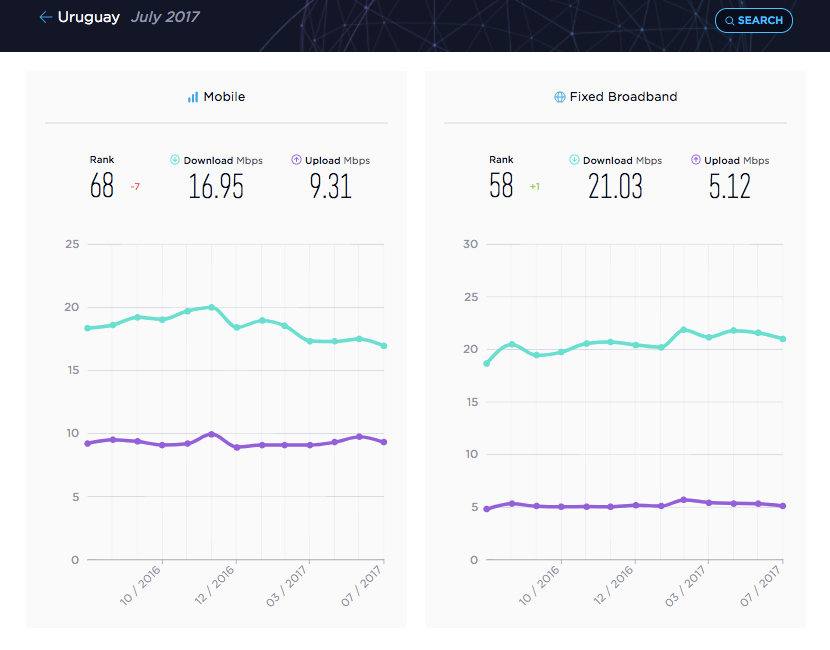Viewport: 830px width, 650px height.
Task: Click the 03 / 2017 axis label in Fixed Broadband chart
Action: 685,585
